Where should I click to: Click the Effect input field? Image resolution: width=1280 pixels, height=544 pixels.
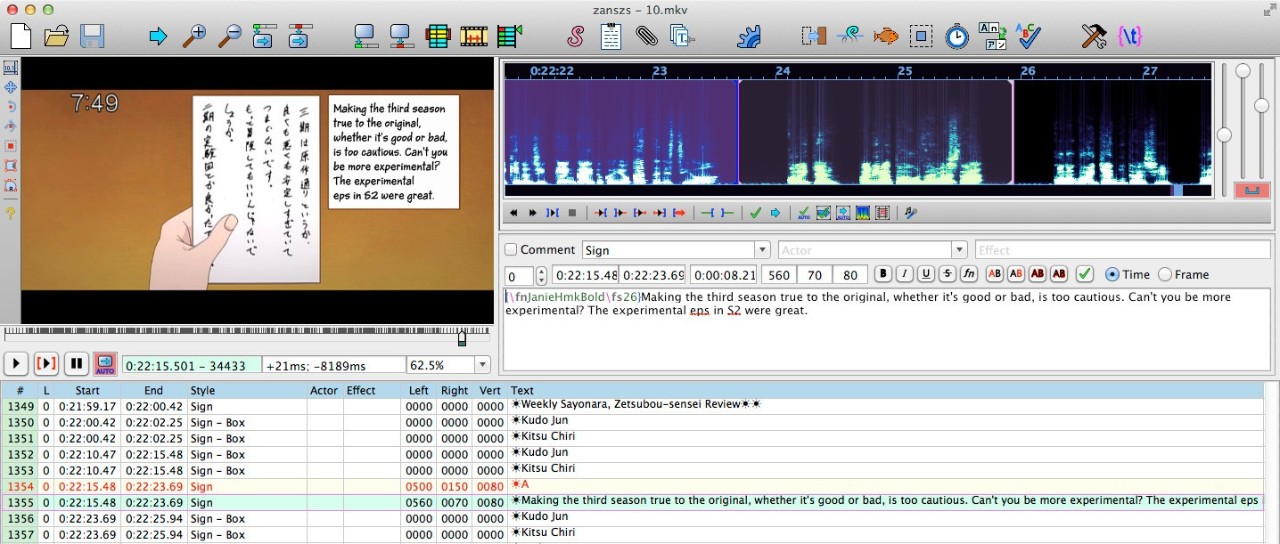coord(1122,250)
